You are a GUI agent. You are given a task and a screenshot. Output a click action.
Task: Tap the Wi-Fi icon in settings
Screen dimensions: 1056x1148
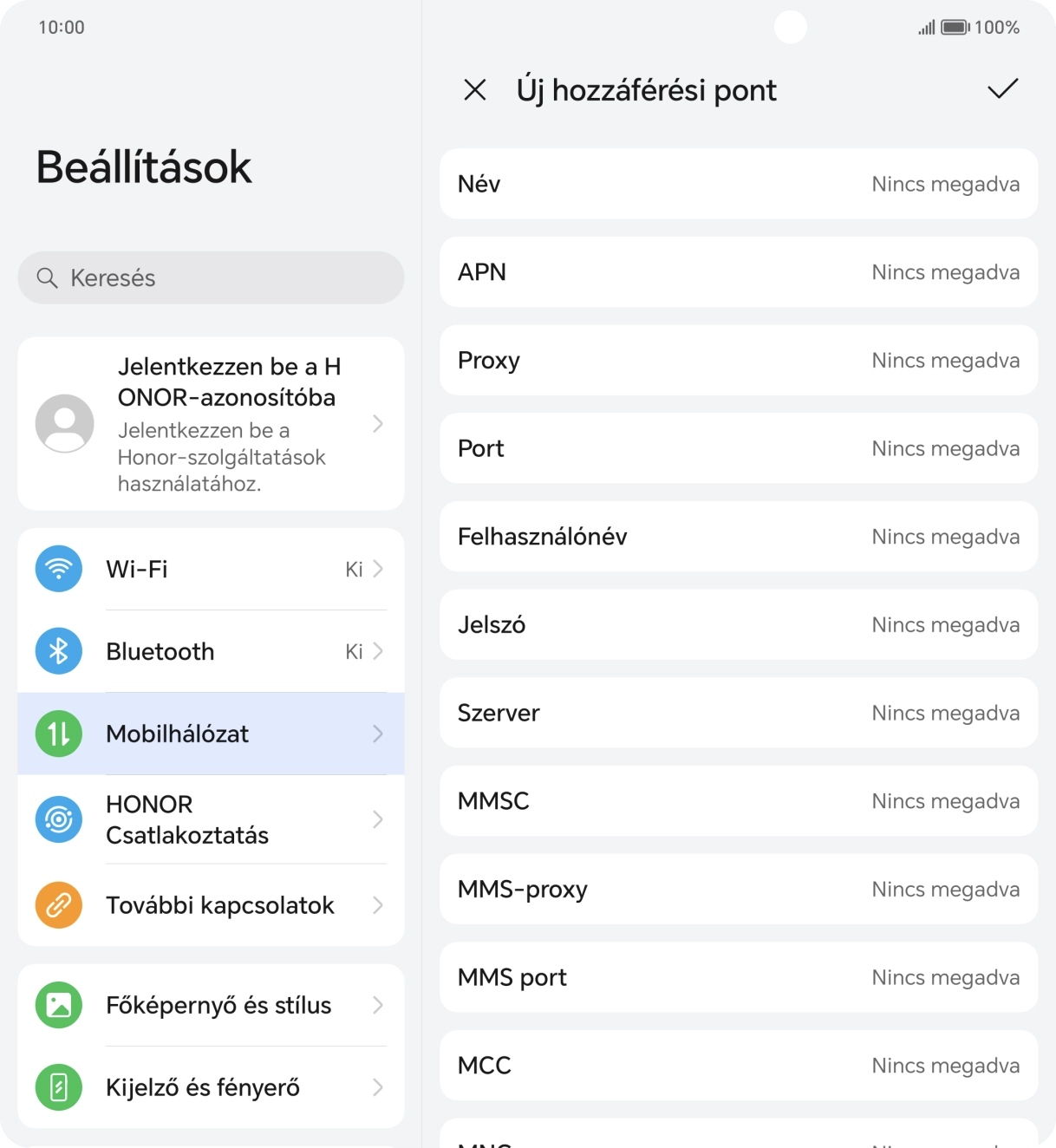(x=59, y=569)
